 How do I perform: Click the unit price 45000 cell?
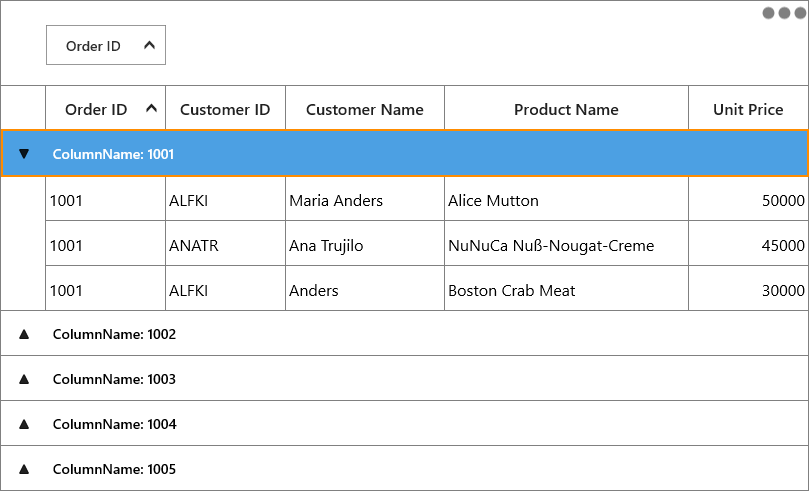point(748,243)
